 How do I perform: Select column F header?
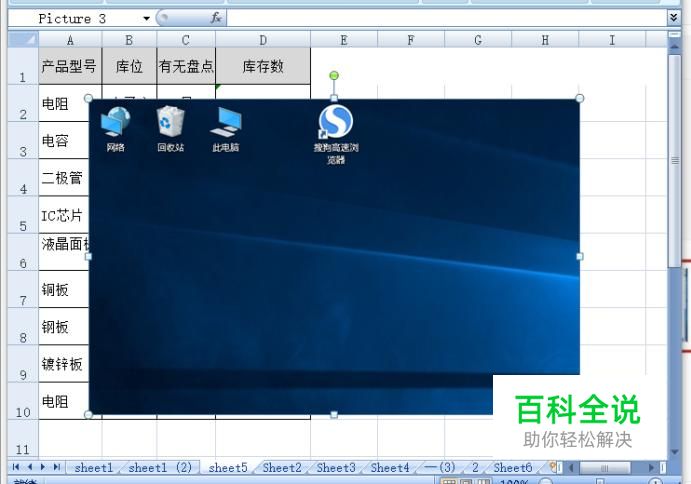point(411,40)
